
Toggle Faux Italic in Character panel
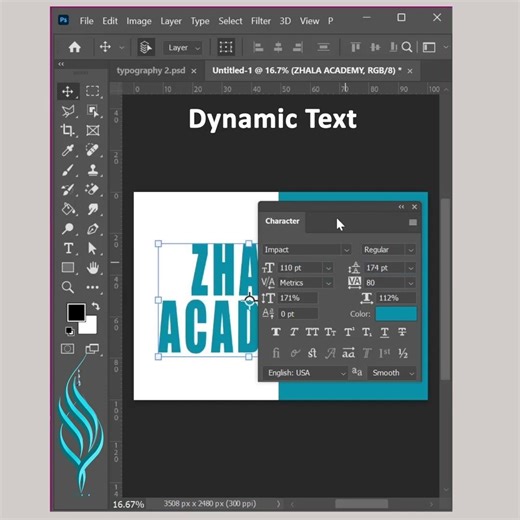tap(294, 332)
